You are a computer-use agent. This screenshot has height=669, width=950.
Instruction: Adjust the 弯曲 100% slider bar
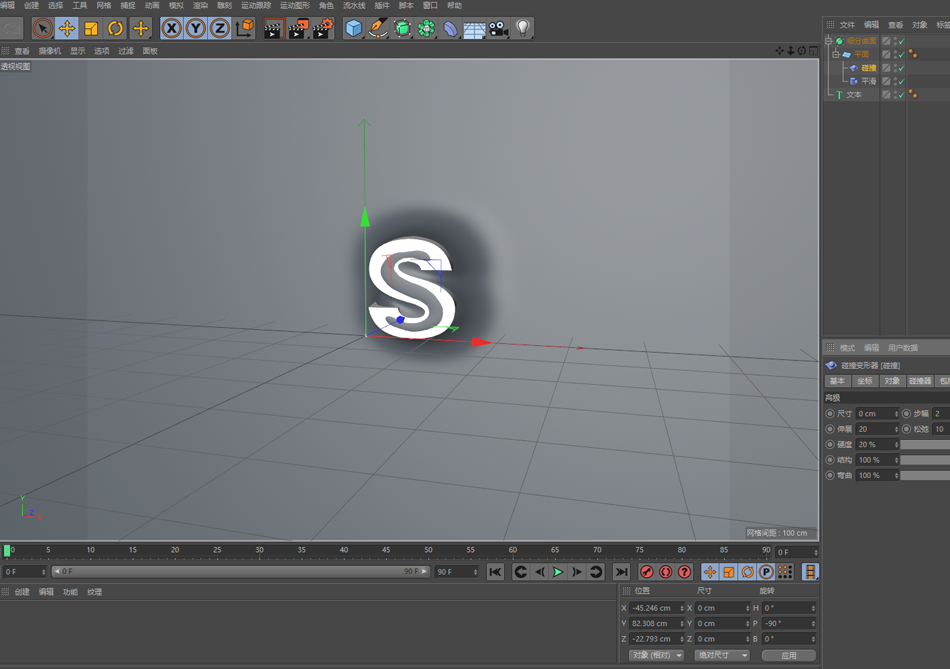coord(925,476)
